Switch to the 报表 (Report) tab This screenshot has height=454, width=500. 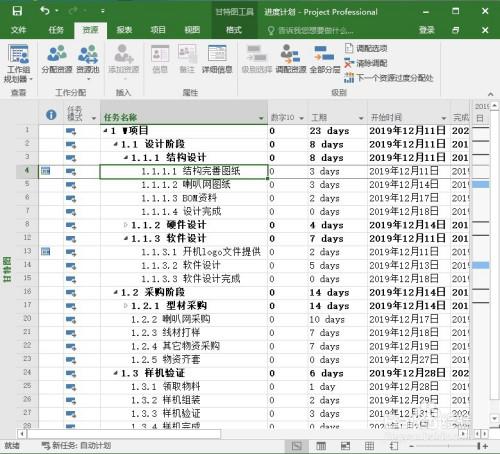[x=124, y=30]
